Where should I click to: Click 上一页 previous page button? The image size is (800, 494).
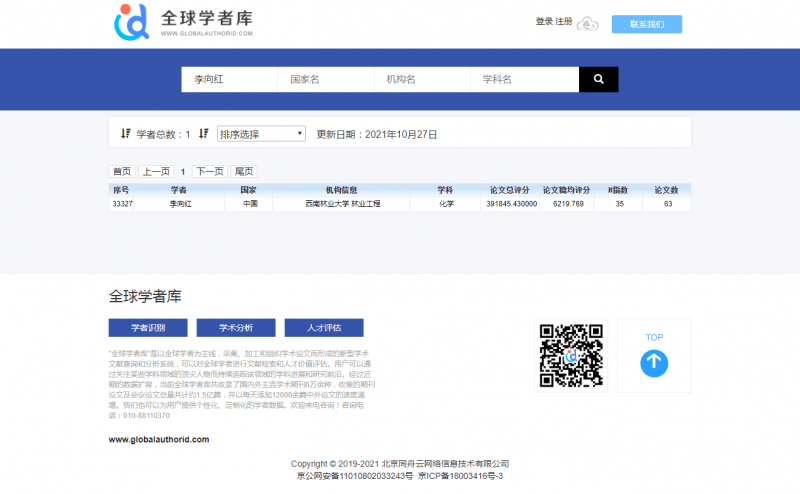(155, 171)
